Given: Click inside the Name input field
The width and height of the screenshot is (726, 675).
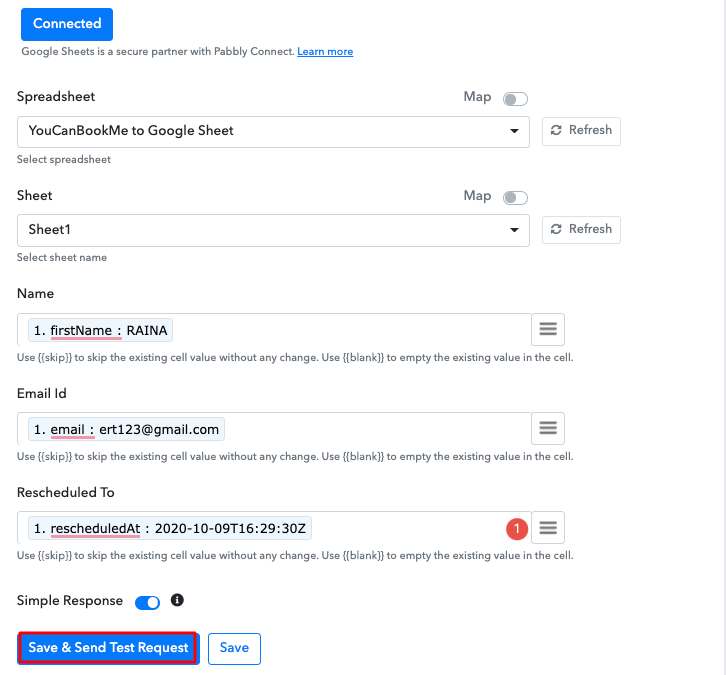Looking at the screenshot, I should point(350,329).
